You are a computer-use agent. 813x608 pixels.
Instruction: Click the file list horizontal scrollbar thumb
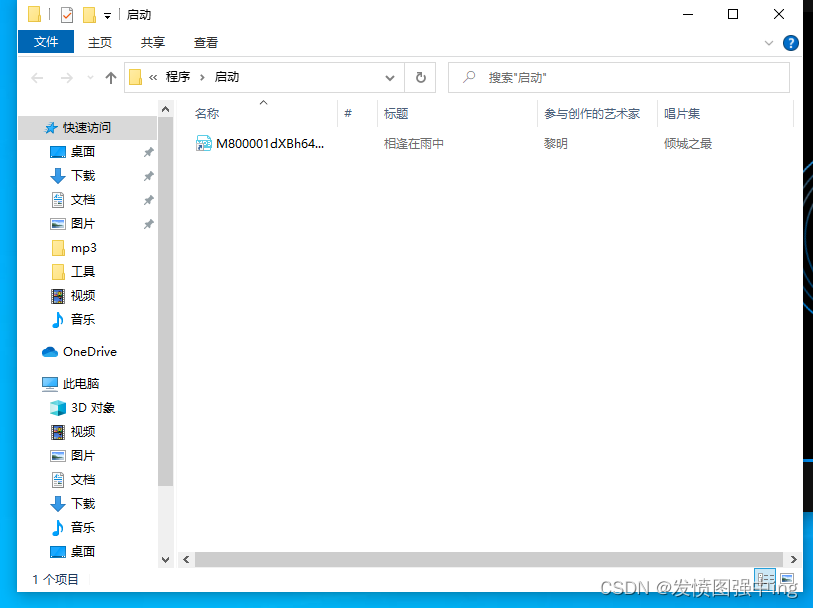coord(488,559)
